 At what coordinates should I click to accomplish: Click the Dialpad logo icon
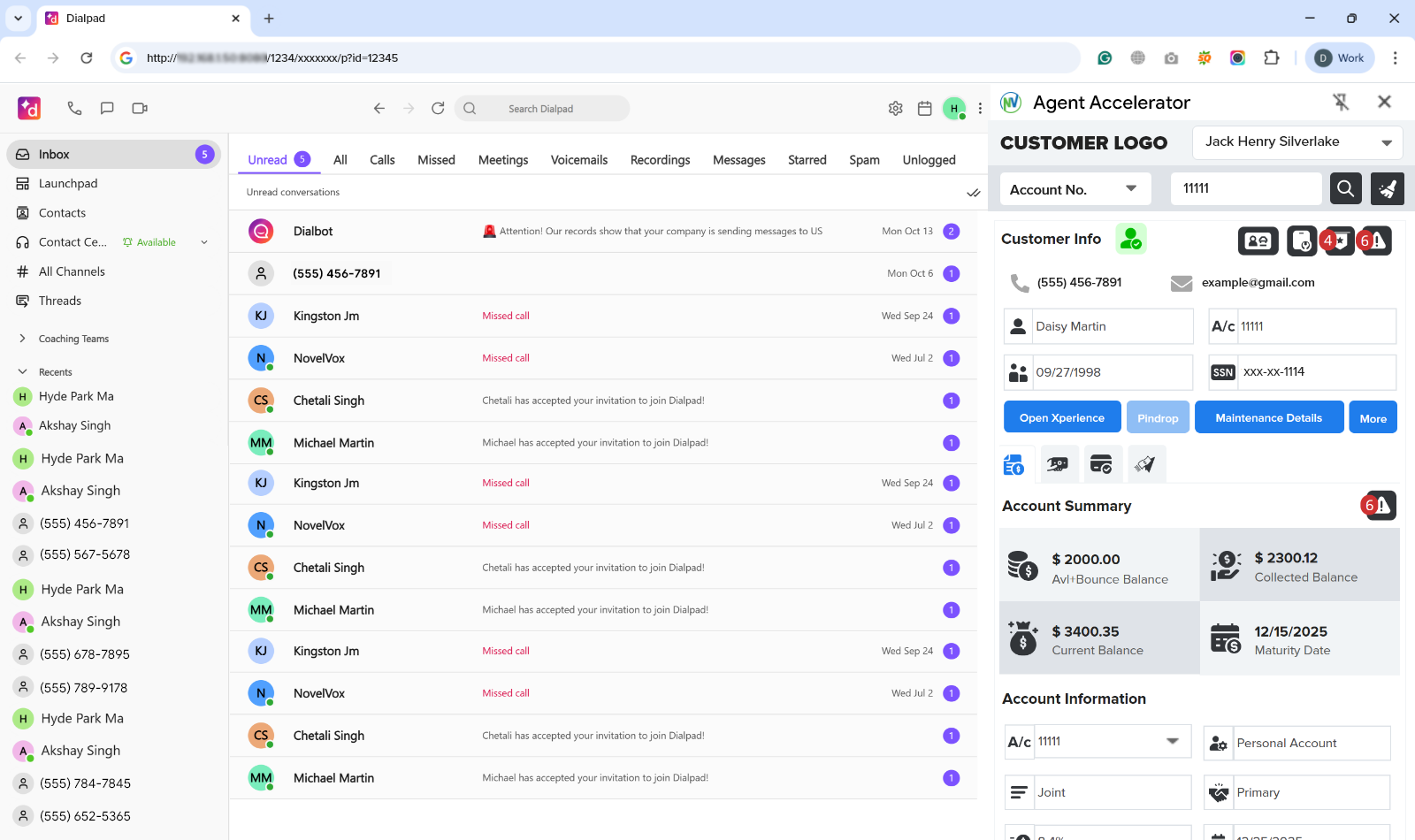(x=29, y=108)
